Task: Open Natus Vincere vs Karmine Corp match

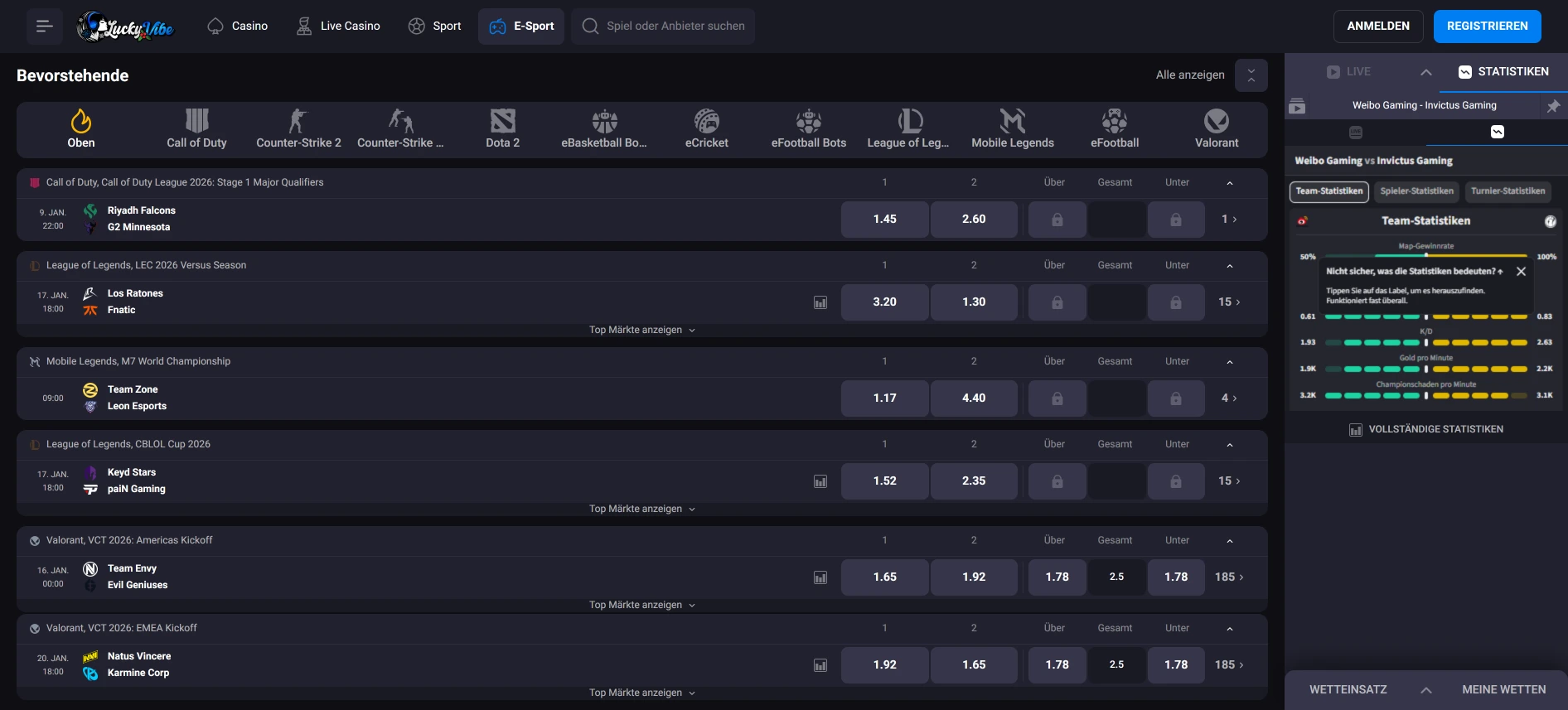Action: (138, 665)
